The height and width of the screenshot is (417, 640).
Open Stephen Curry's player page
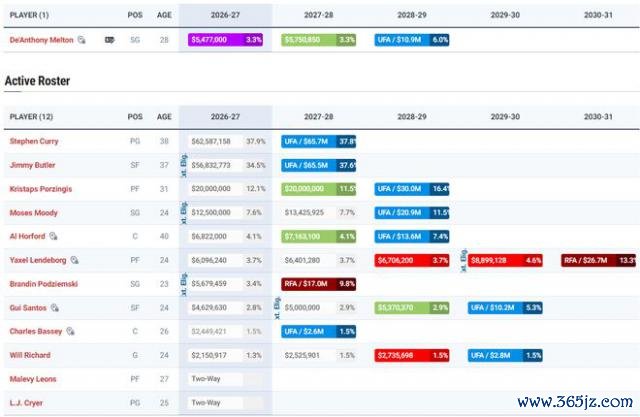(34, 141)
